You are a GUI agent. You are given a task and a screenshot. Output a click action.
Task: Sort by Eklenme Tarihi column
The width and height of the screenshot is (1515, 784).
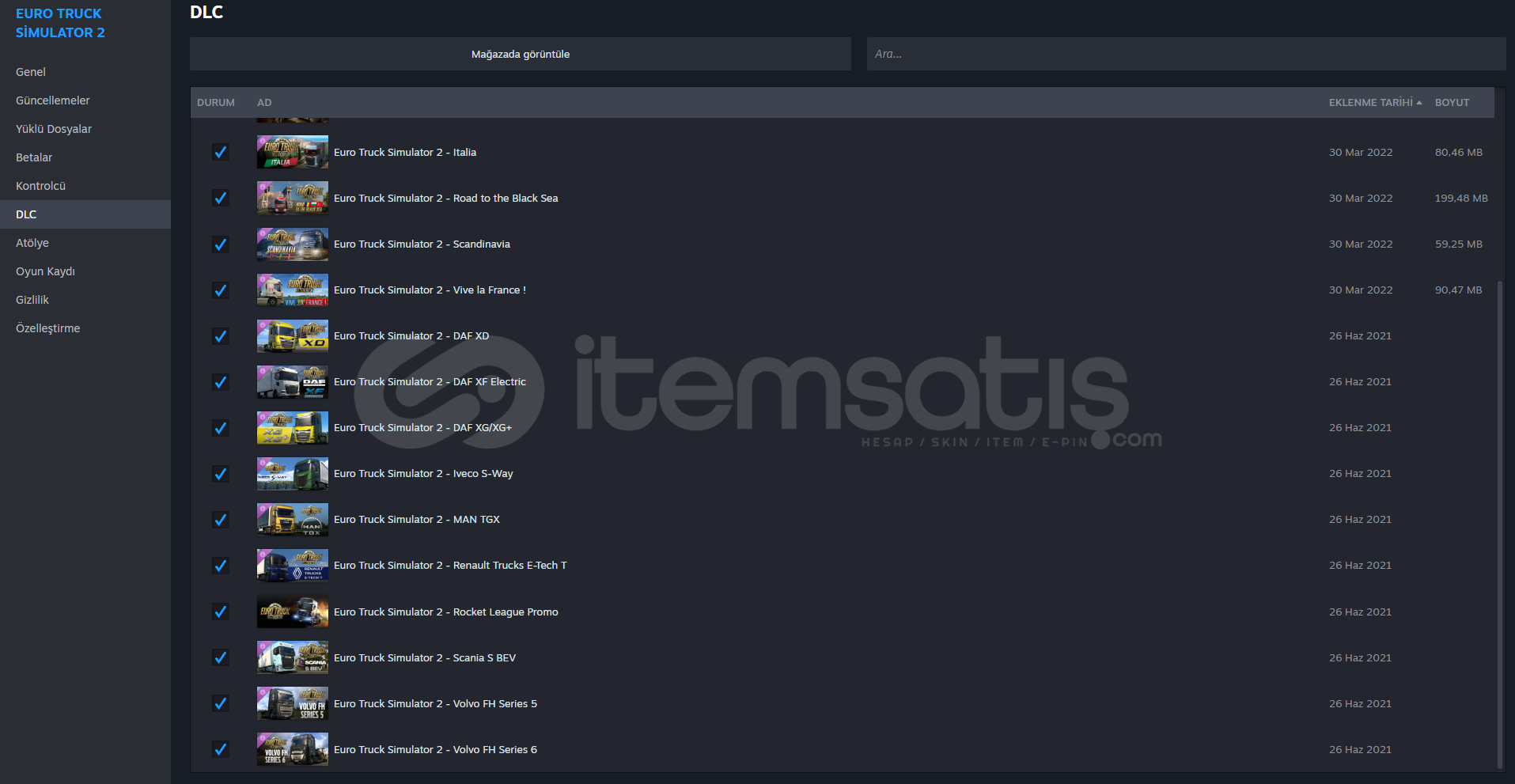[1375, 103]
